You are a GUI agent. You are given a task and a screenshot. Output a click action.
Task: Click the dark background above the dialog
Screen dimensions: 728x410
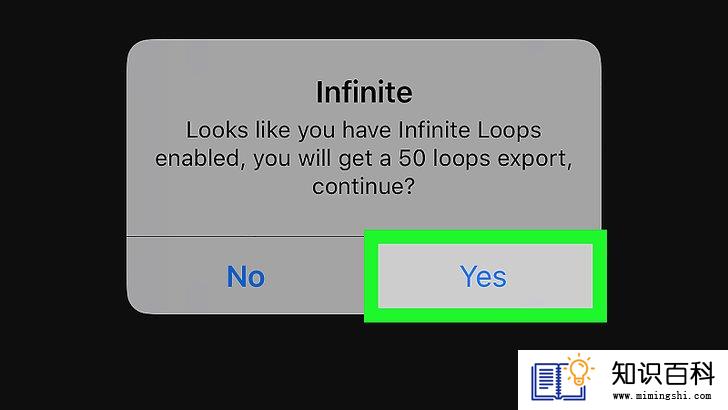364,19
